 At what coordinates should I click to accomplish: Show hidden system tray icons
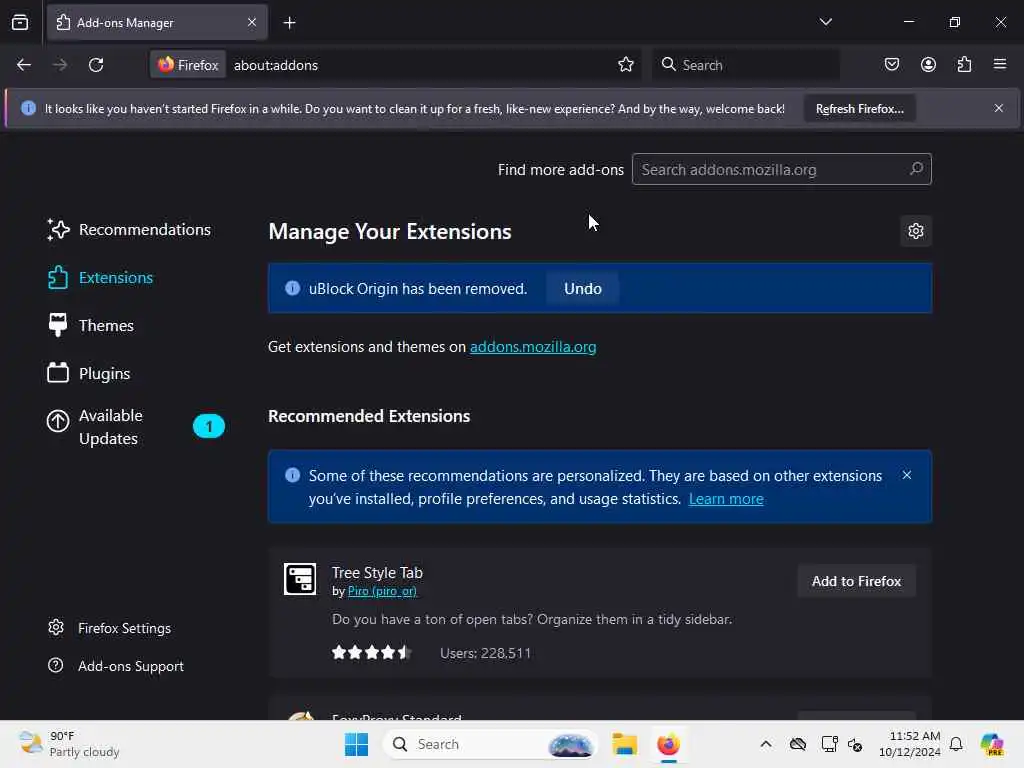[765, 744]
